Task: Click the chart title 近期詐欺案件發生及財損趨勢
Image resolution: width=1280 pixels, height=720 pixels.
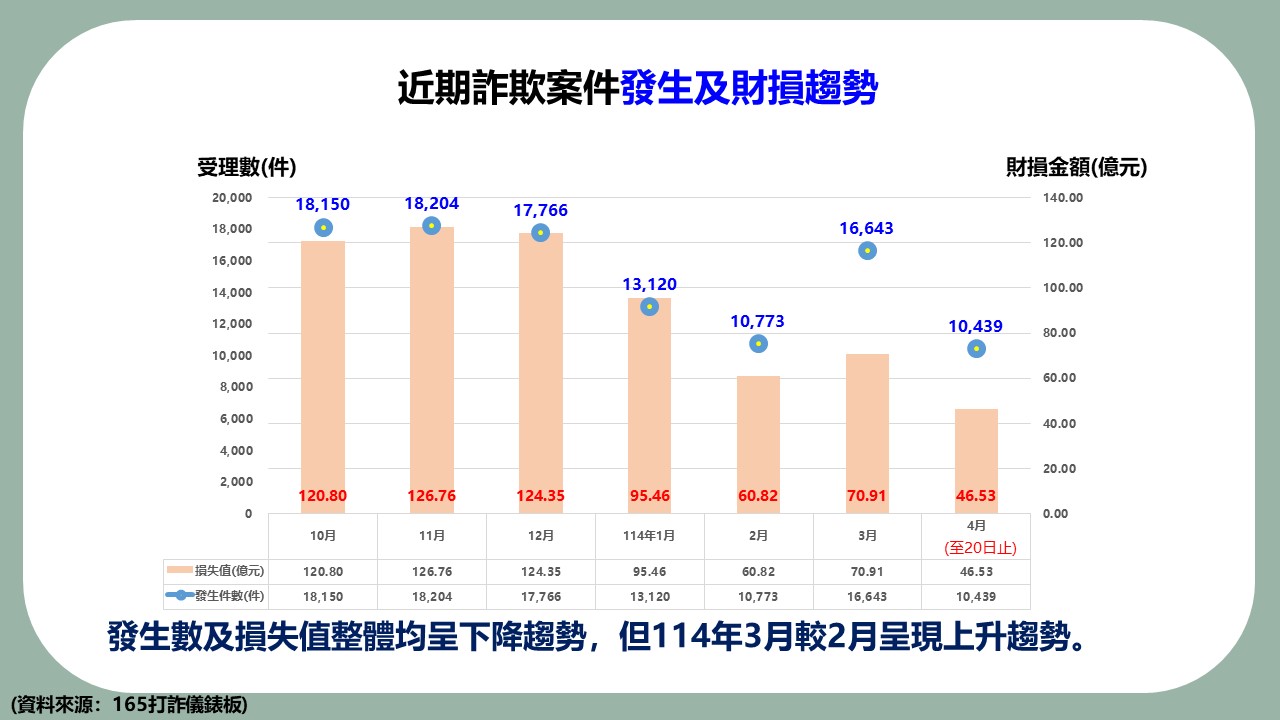Action: pos(638,89)
